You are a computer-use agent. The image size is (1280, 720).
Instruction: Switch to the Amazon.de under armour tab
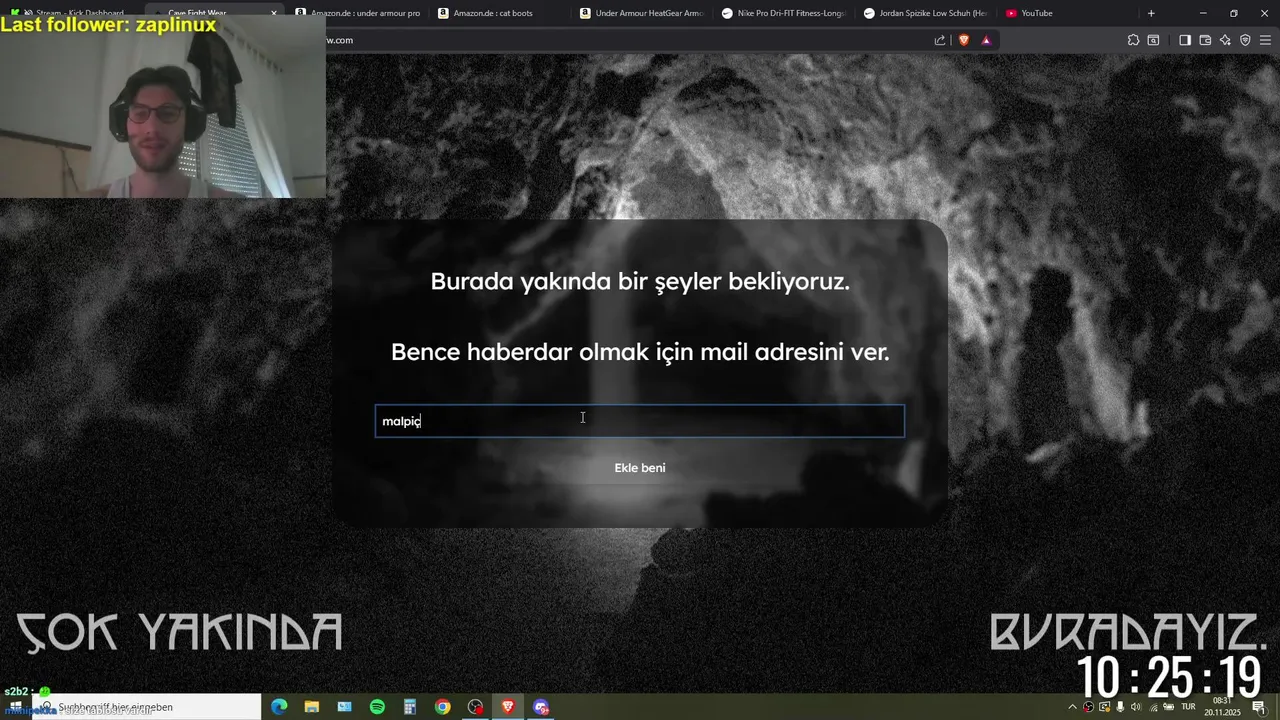pos(358,13)
